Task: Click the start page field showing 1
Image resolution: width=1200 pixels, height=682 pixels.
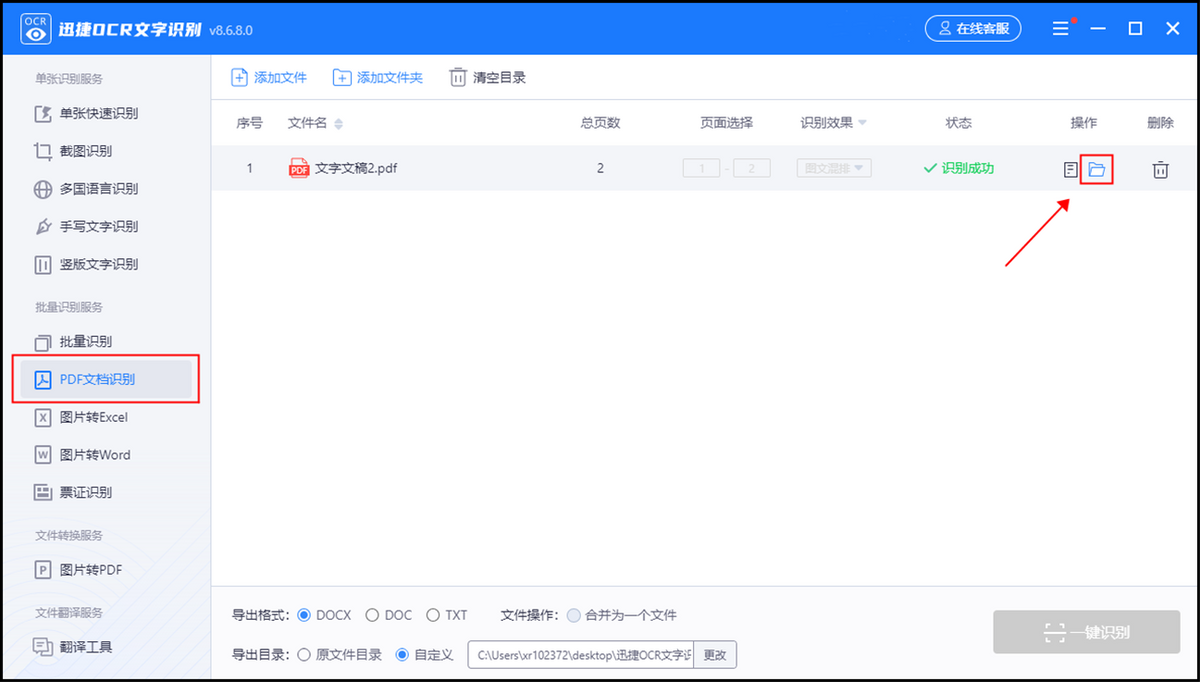Action: (x=701, y=168)
